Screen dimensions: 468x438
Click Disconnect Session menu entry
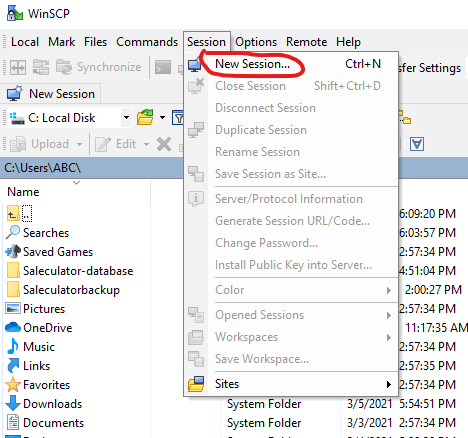(291, 108)
